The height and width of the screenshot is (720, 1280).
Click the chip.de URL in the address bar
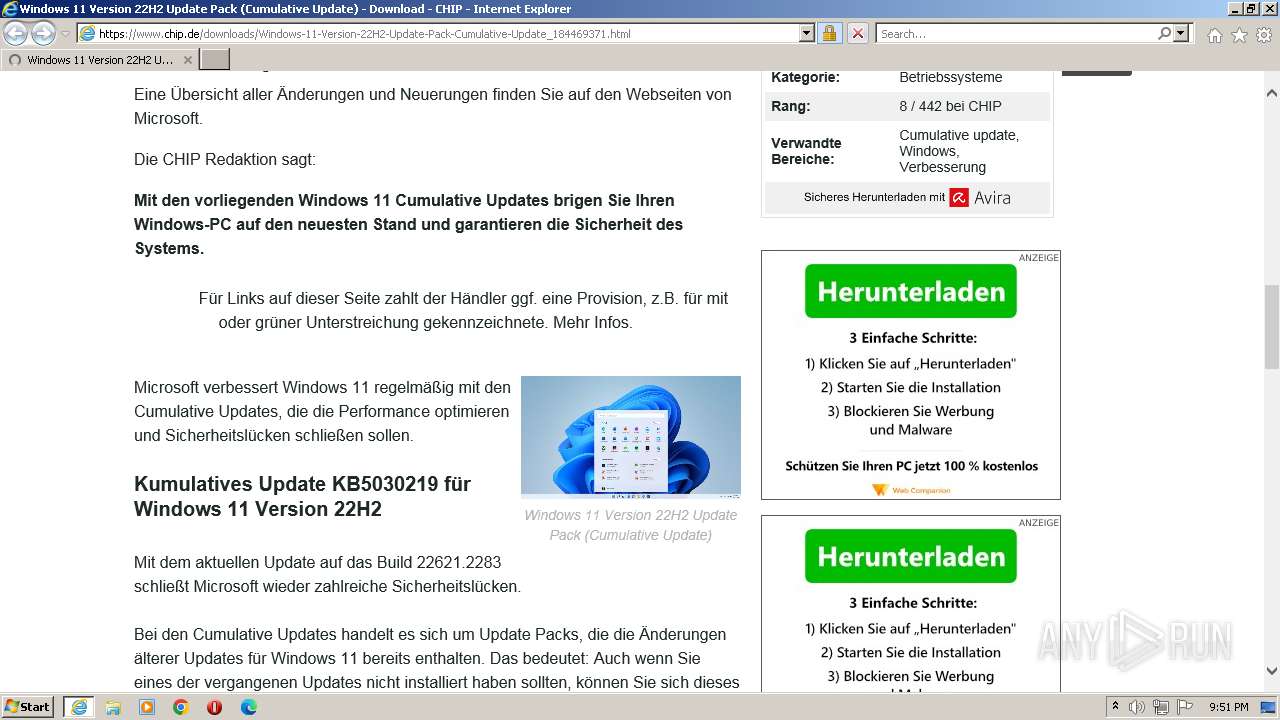pos(364,34)
